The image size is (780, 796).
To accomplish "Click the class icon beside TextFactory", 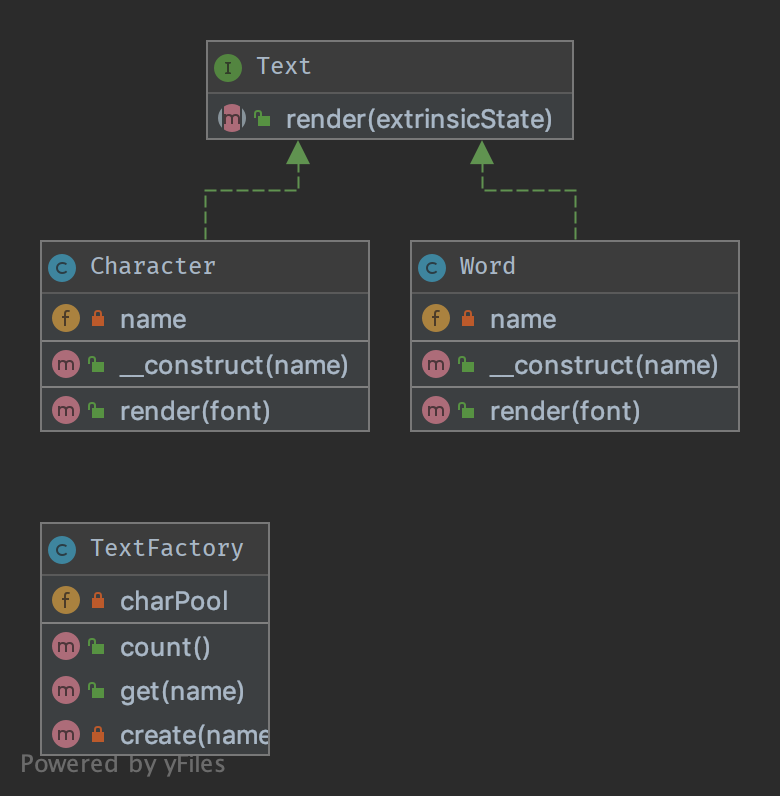I will coord(62,550).
